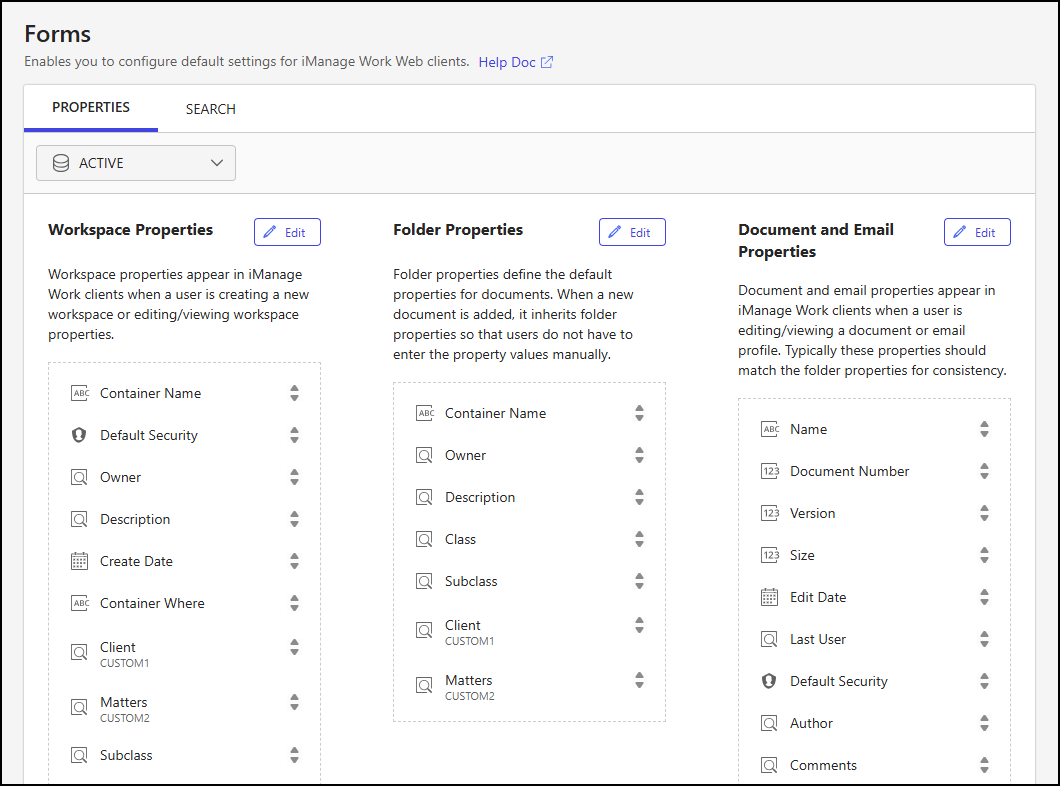Select the security shield icon for Default Security

coord(79,435)
